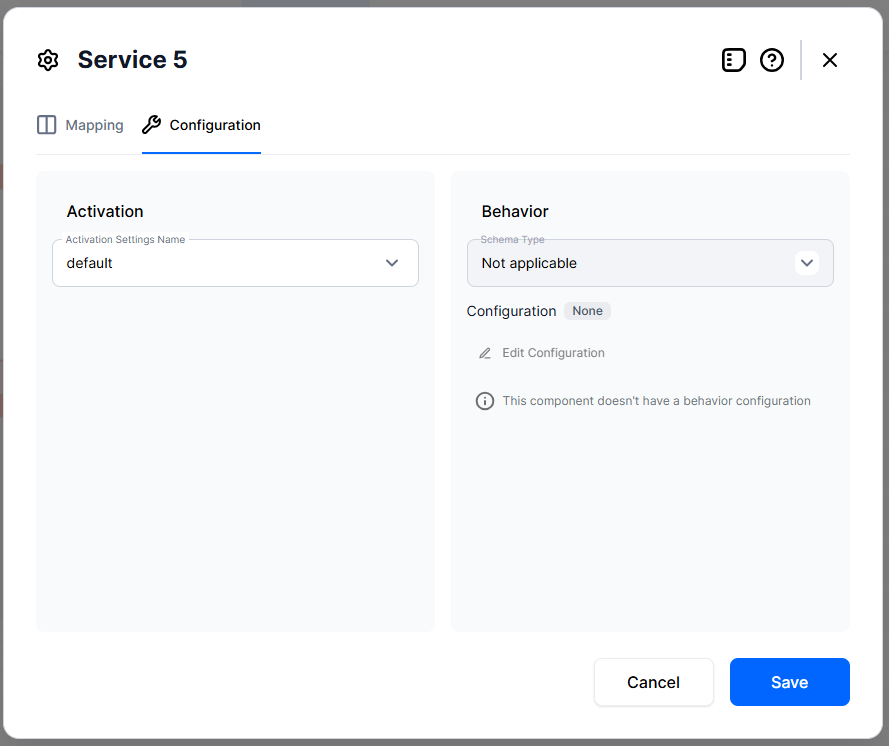Click the None configuration badge
The height and width of the screenshot is (746, 889).
(x=587, y=311)
